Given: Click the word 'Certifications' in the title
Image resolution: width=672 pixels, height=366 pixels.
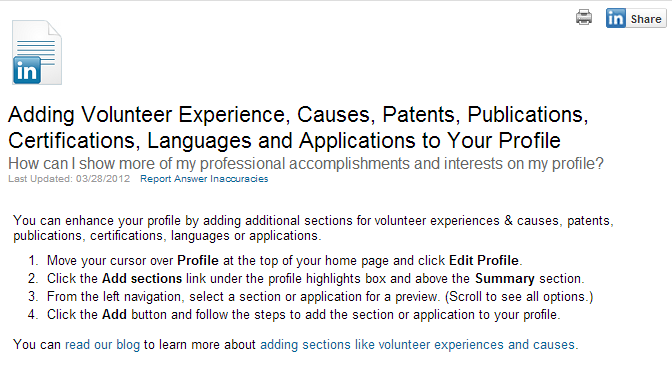Looking at the screenshot, I should pos(71,141).
